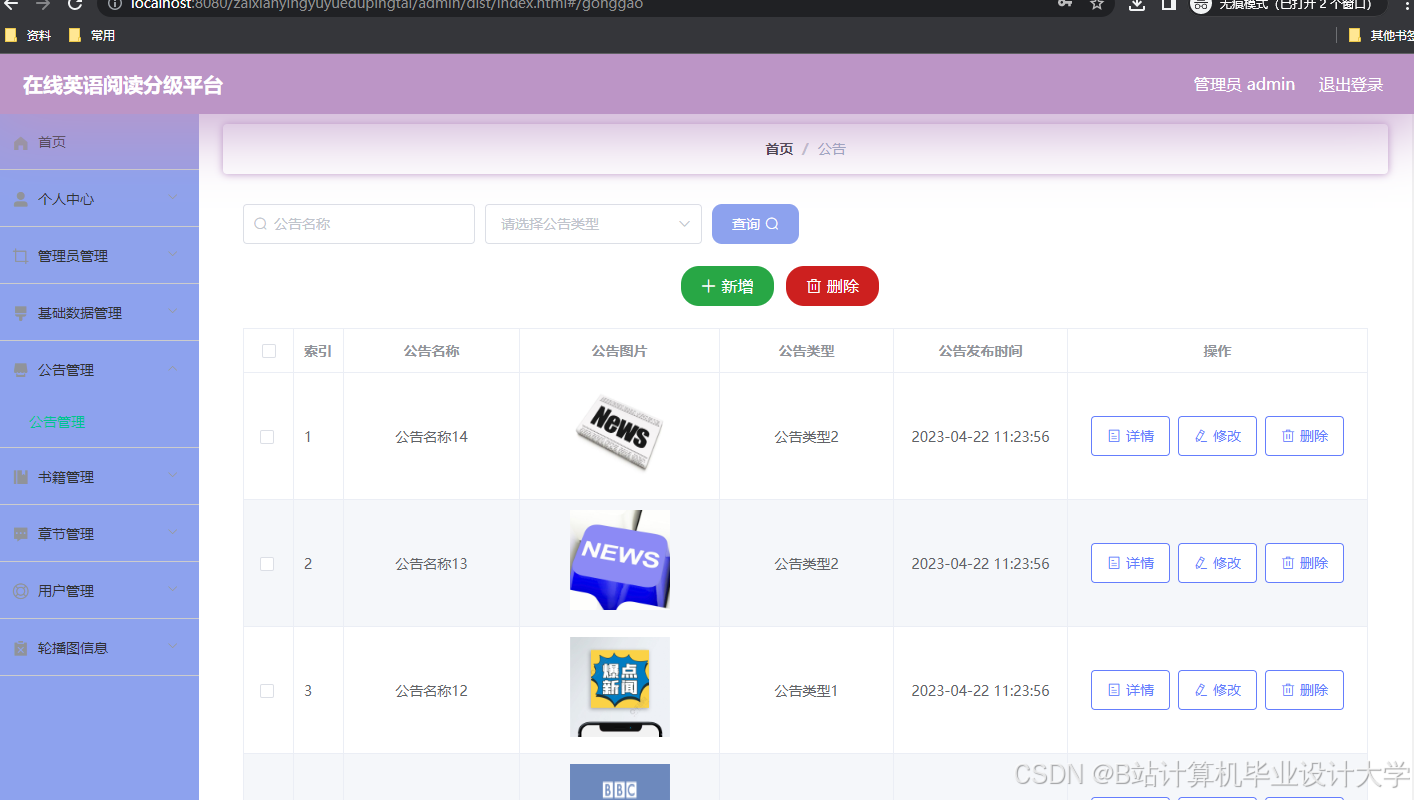
Task: Click the search icon in 公告名称 field
Action: pos(261,224)
